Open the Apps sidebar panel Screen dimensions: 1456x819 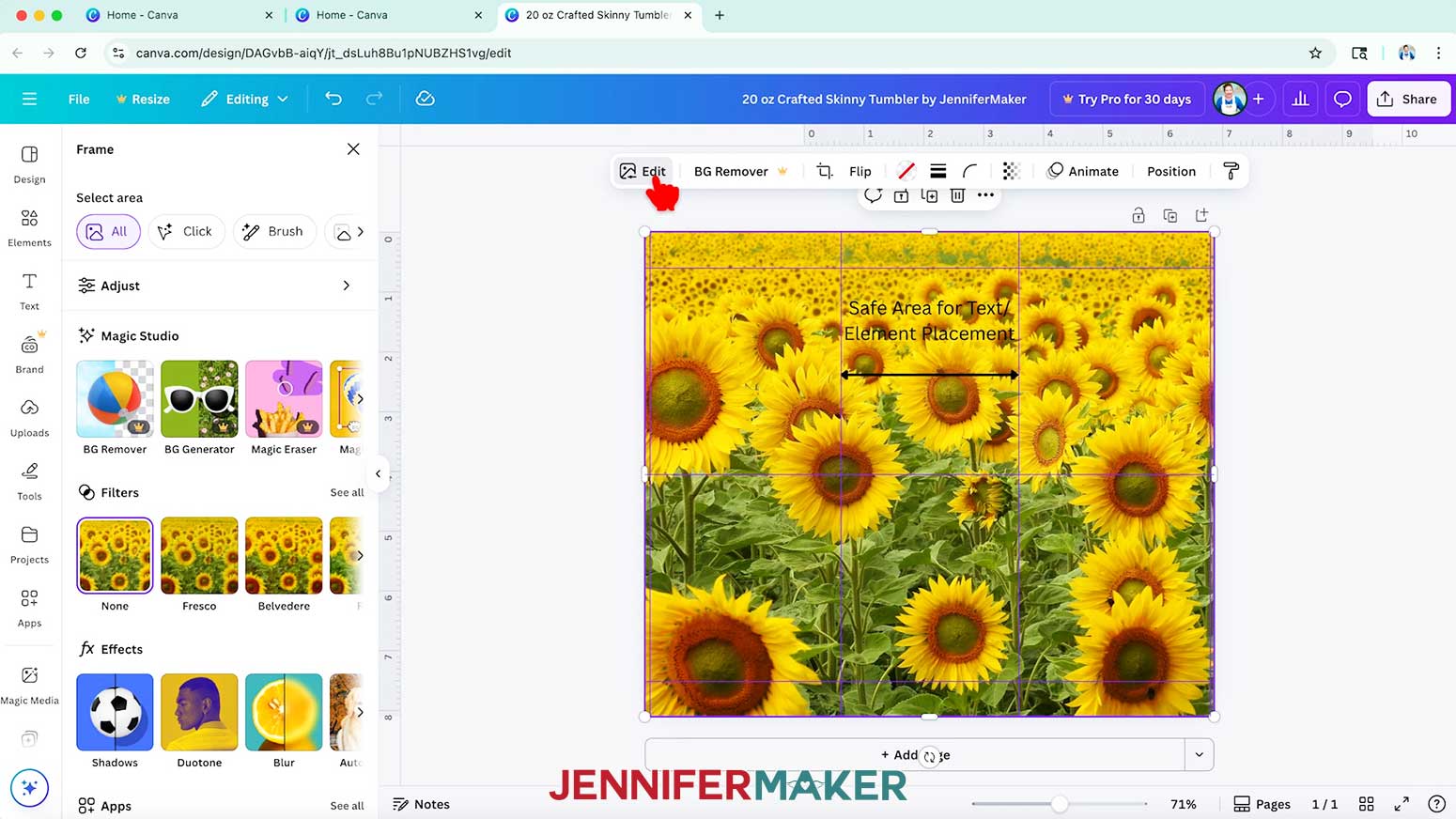(x=29, y=608)
